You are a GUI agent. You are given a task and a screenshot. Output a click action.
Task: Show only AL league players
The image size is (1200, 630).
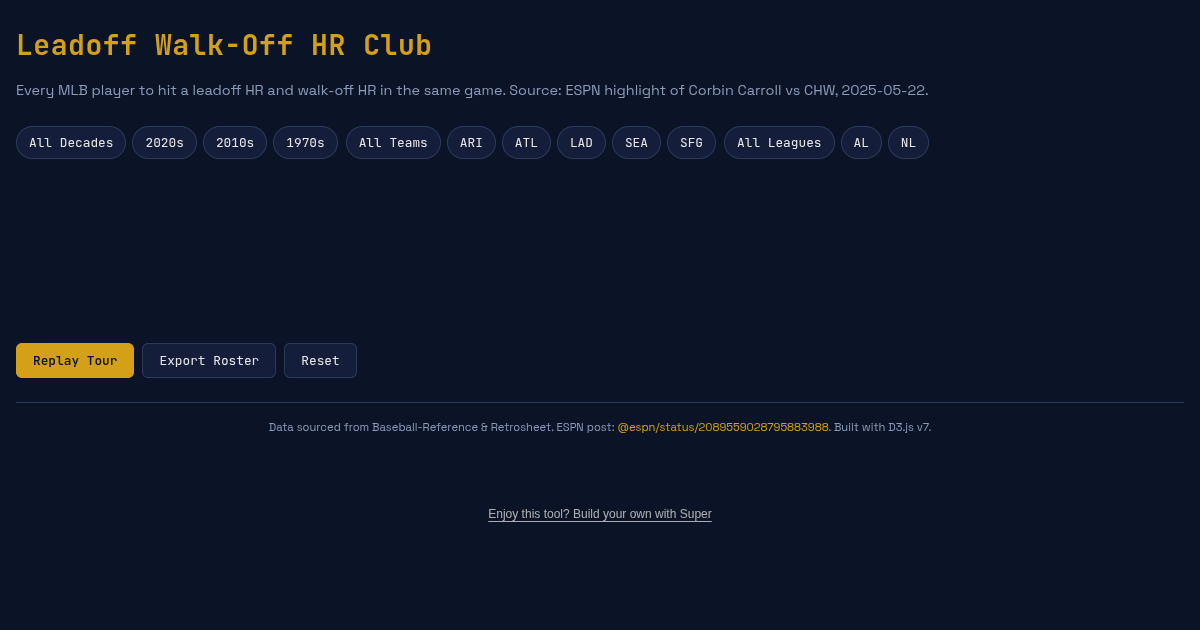click(x=861, y=143)
